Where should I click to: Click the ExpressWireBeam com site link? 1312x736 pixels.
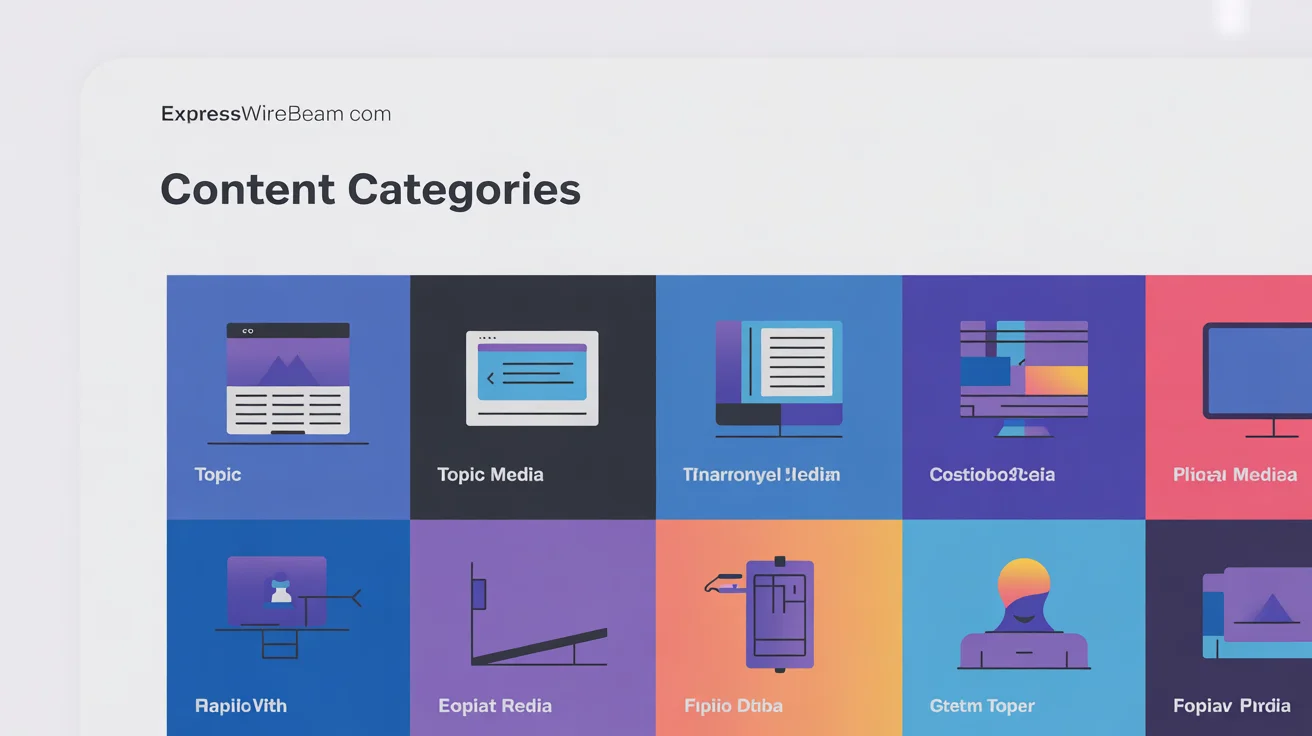point(275,113)
